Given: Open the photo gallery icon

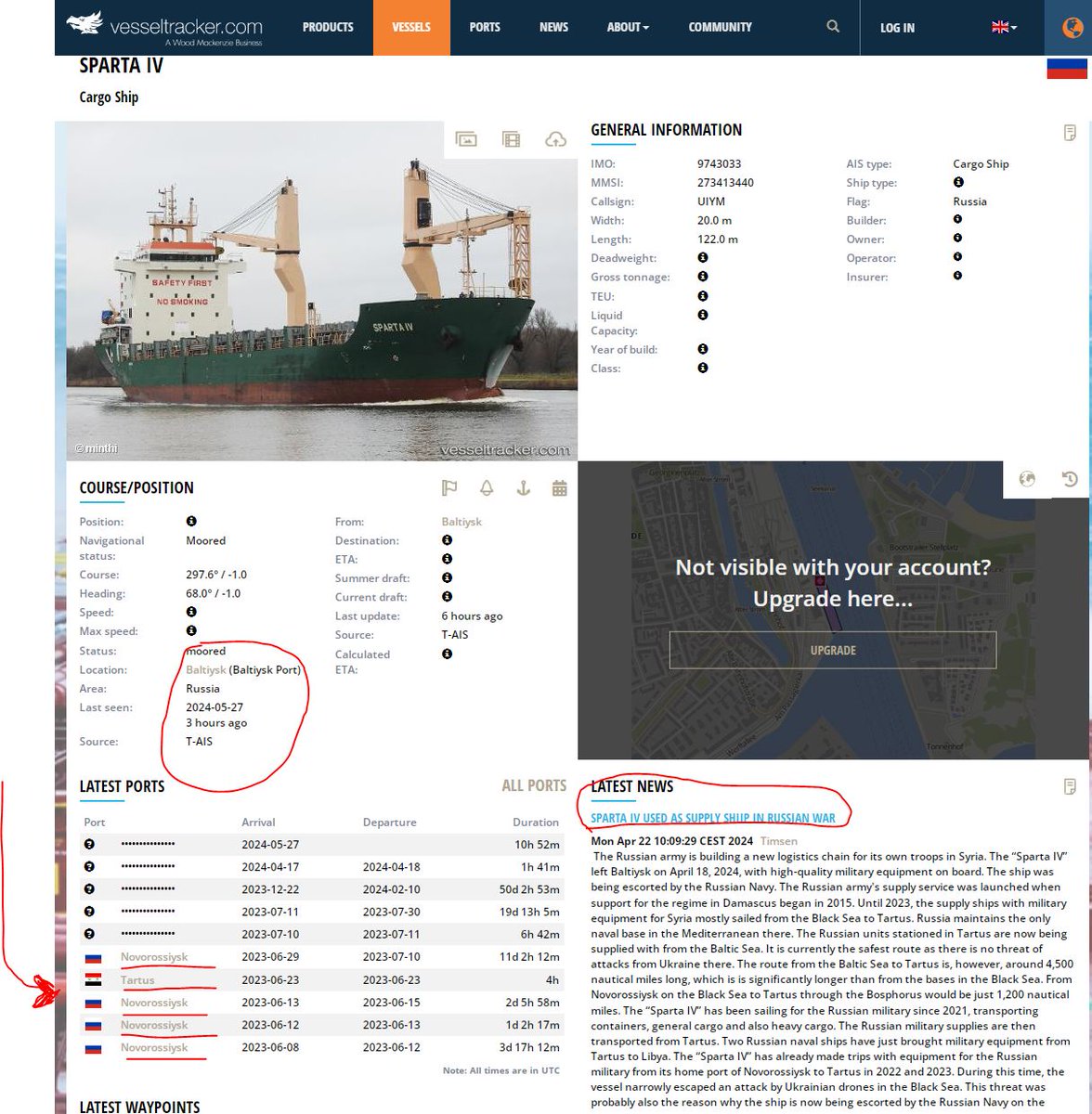Looking at the screenshot, I should [466, 139].
